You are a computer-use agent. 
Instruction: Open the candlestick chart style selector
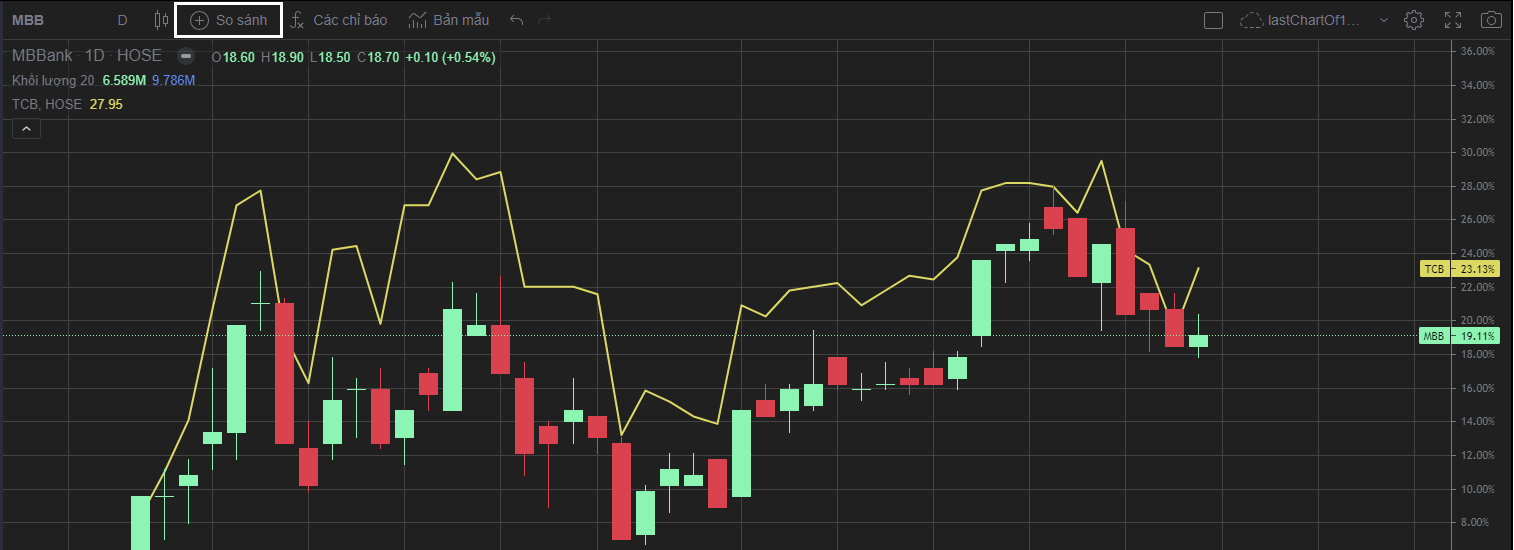pyautogui.click(x=162, y=20)
